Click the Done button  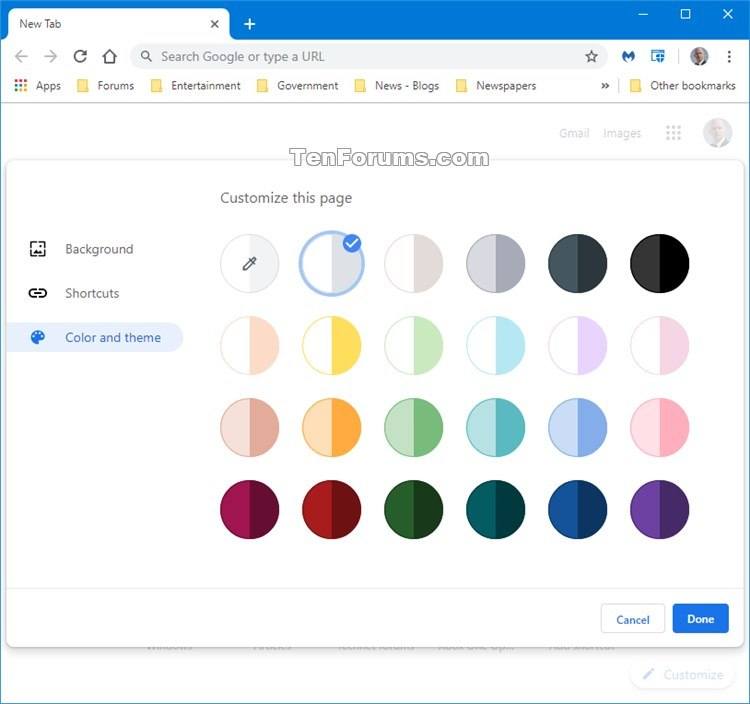pyautogui.click(x=701, y=619)
